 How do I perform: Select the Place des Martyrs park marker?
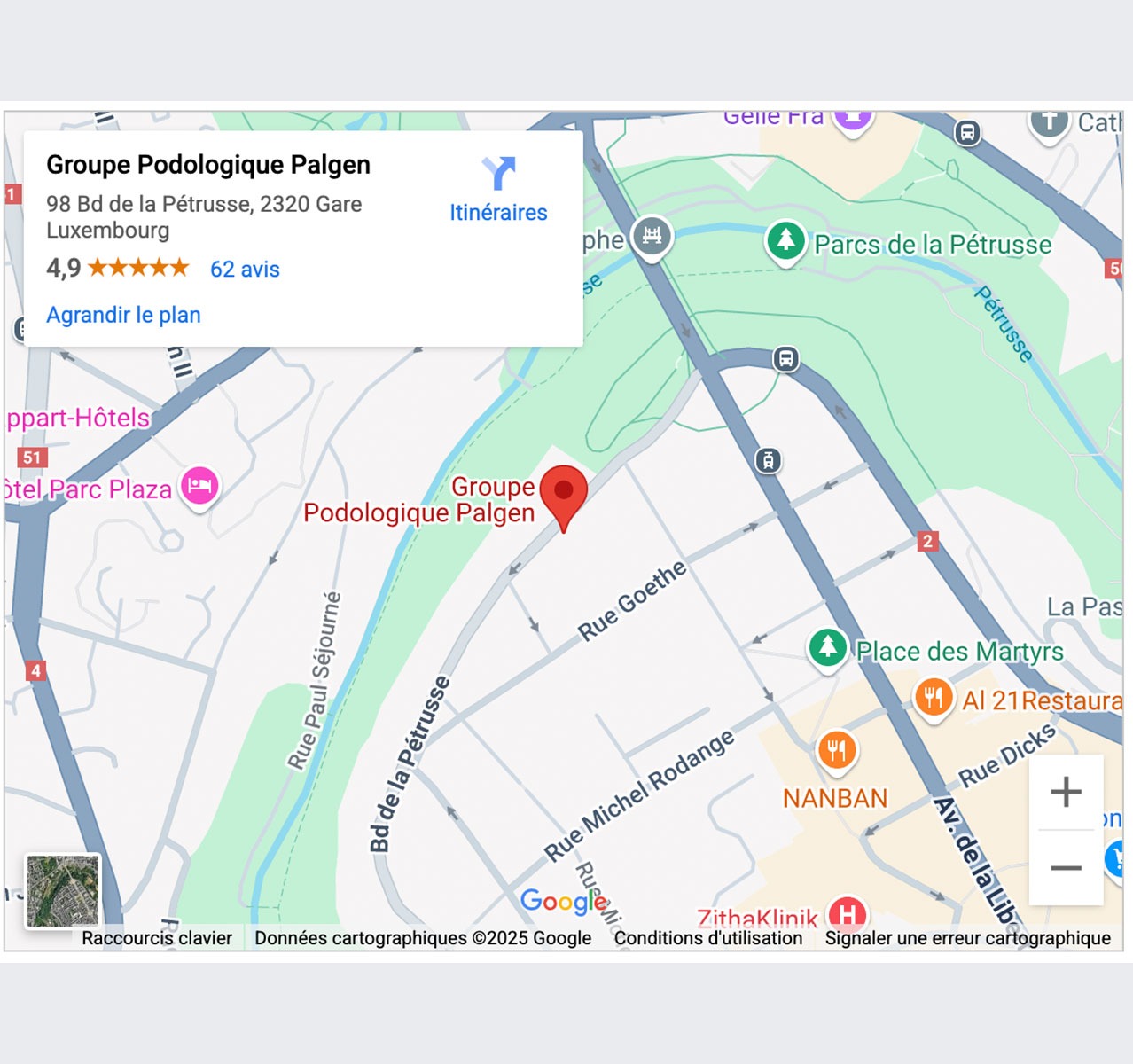point(828,650)
